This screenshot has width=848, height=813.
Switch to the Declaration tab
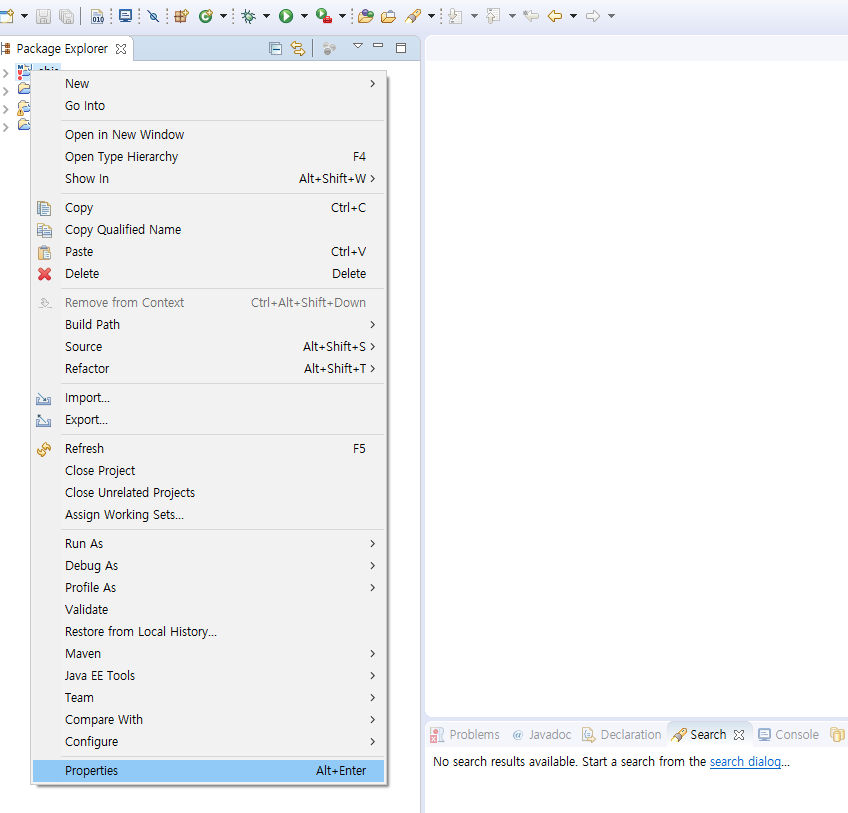pos(621,735)
